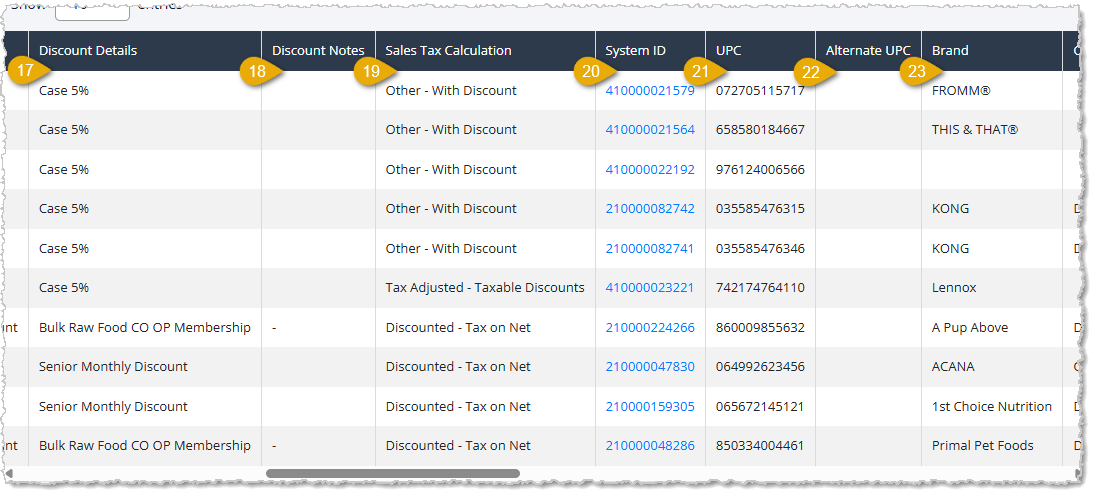Select UPC 742174764110 cell
Image resolution: width=1096 pixels, height=499 pixels.
click(x=760, y=287)
